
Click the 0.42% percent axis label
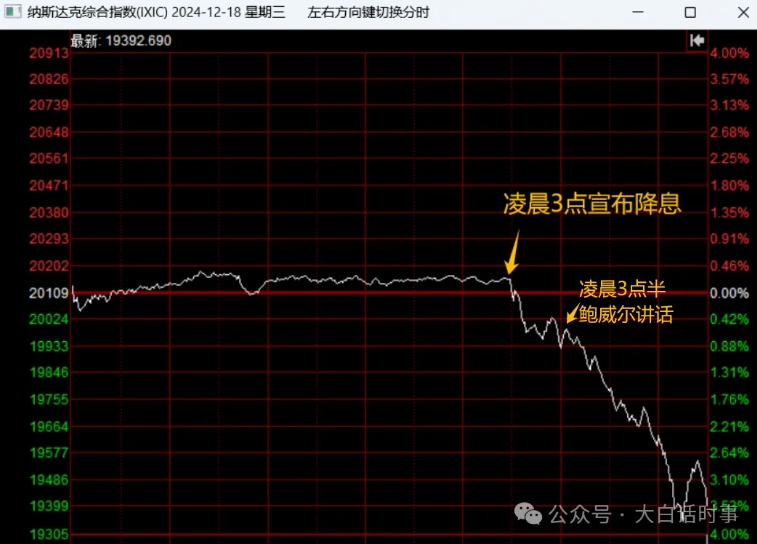click(x=729, y=319)
